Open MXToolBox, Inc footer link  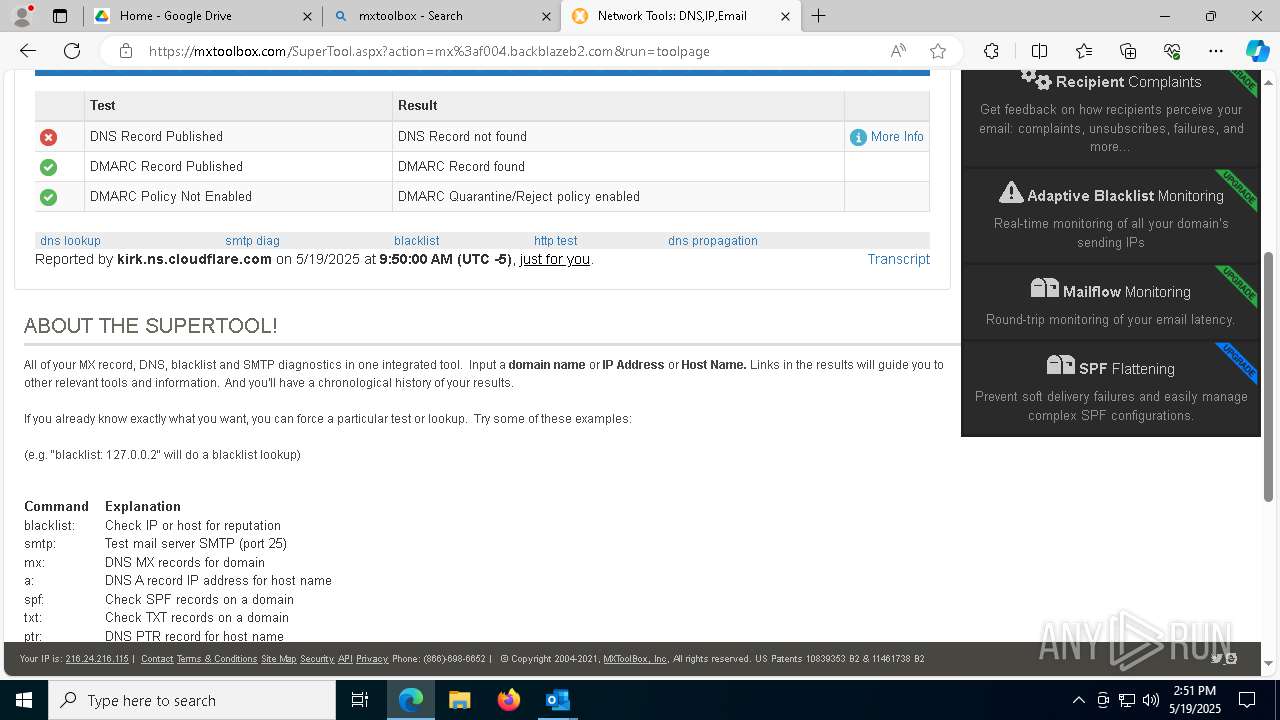click(x=635, y=659)
